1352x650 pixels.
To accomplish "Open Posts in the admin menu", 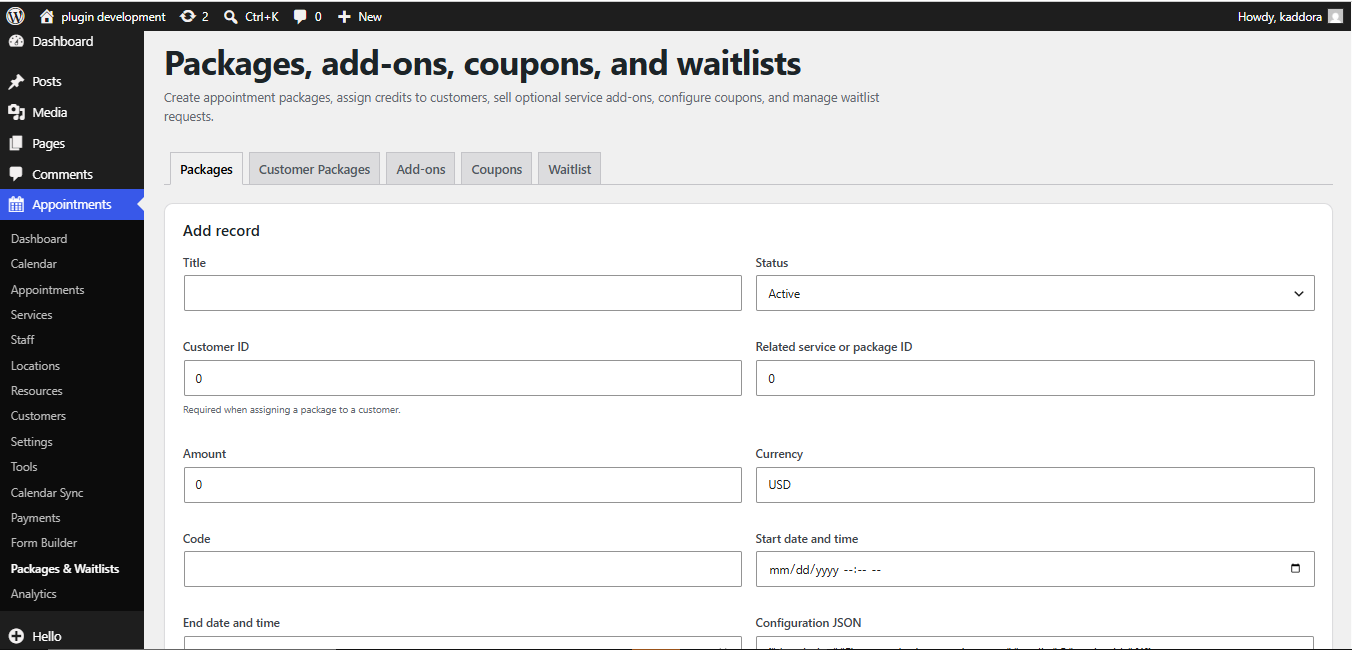I will 72,82.
